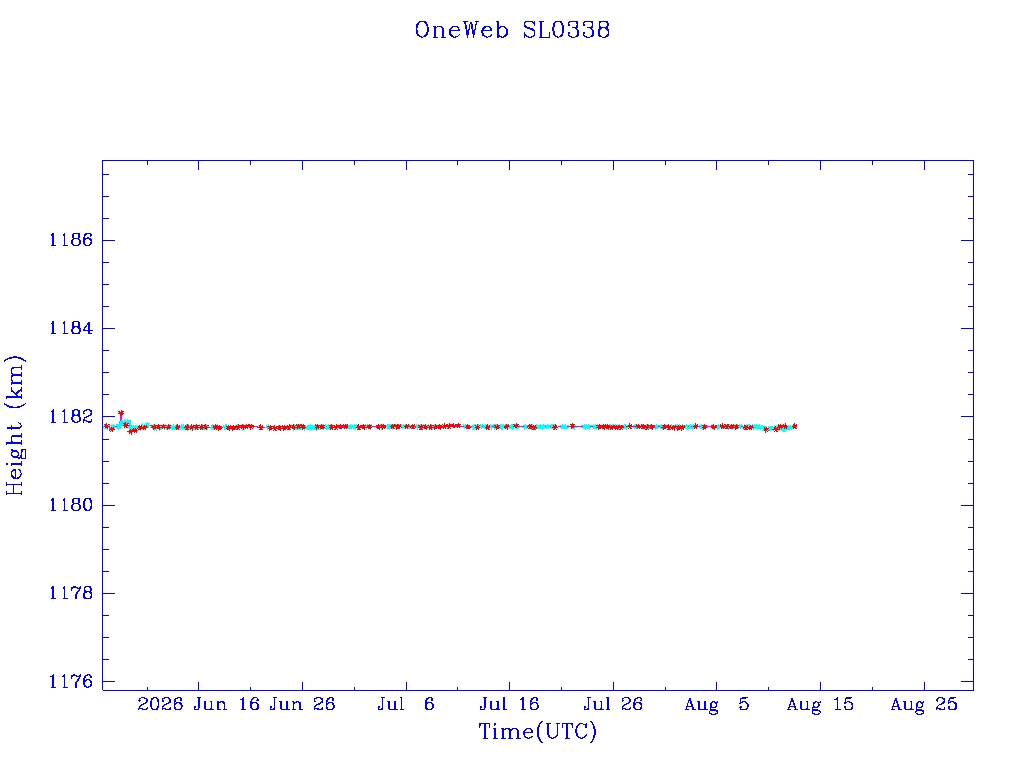Click the Height (km) axis title
The height and width of the screenshot is (768, 1024).
click(x=15, y=425)
